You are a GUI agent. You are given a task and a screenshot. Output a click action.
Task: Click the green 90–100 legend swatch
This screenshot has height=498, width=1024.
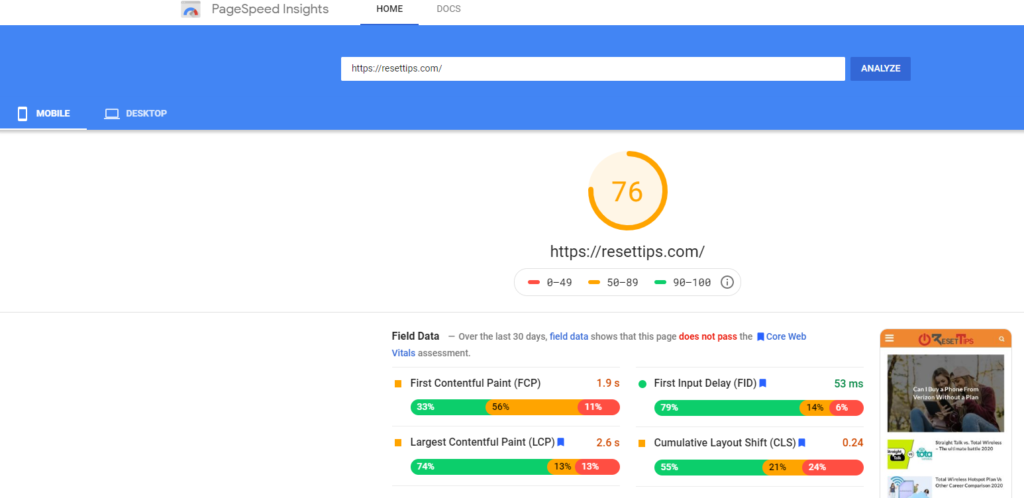[x=660, y=283]
